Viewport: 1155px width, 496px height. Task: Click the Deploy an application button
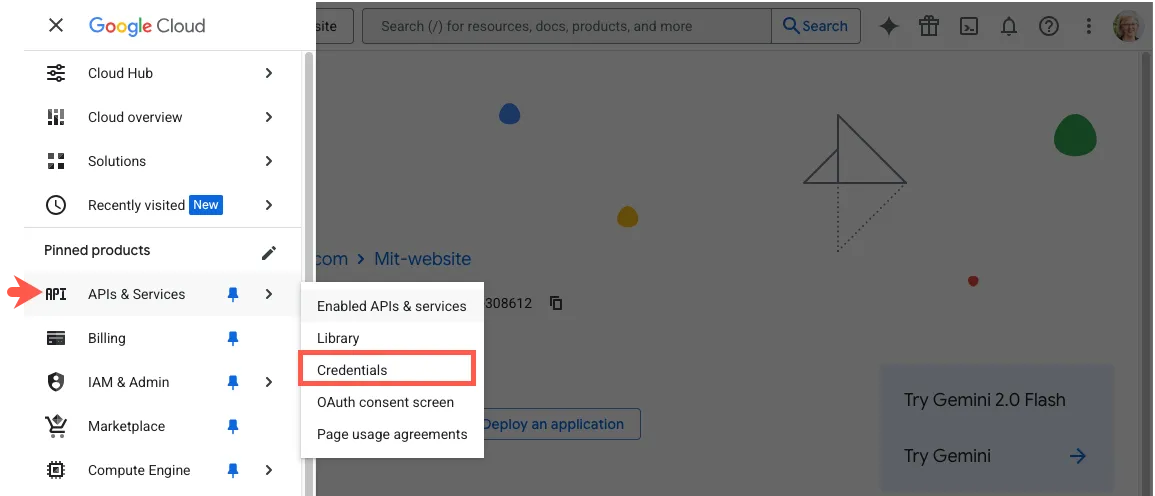[x=560, y=424]
